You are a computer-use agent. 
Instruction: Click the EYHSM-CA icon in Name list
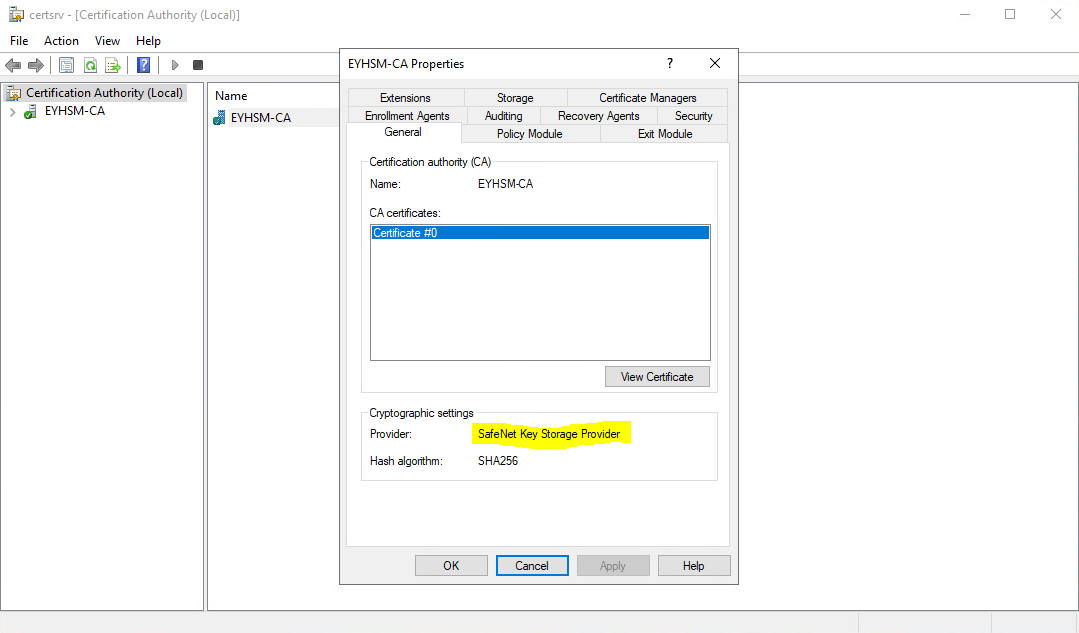pos(220,118)
